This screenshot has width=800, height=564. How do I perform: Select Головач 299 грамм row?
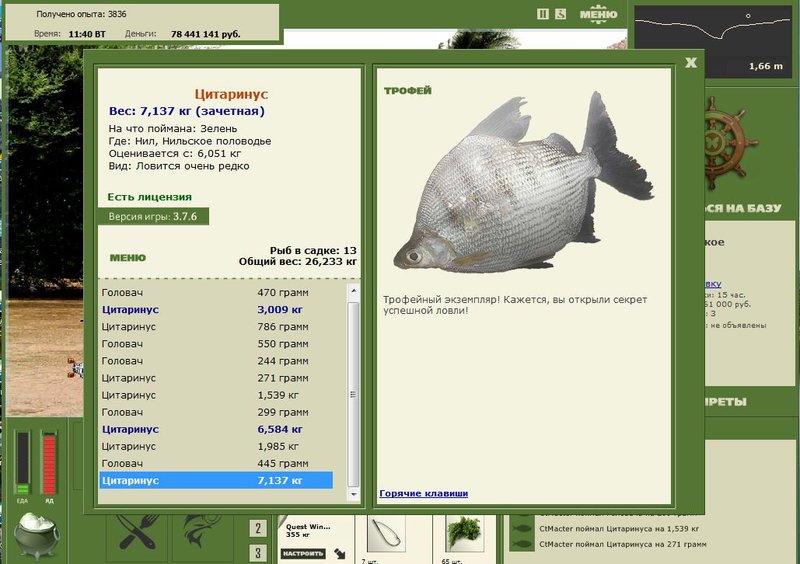[217, 412]
